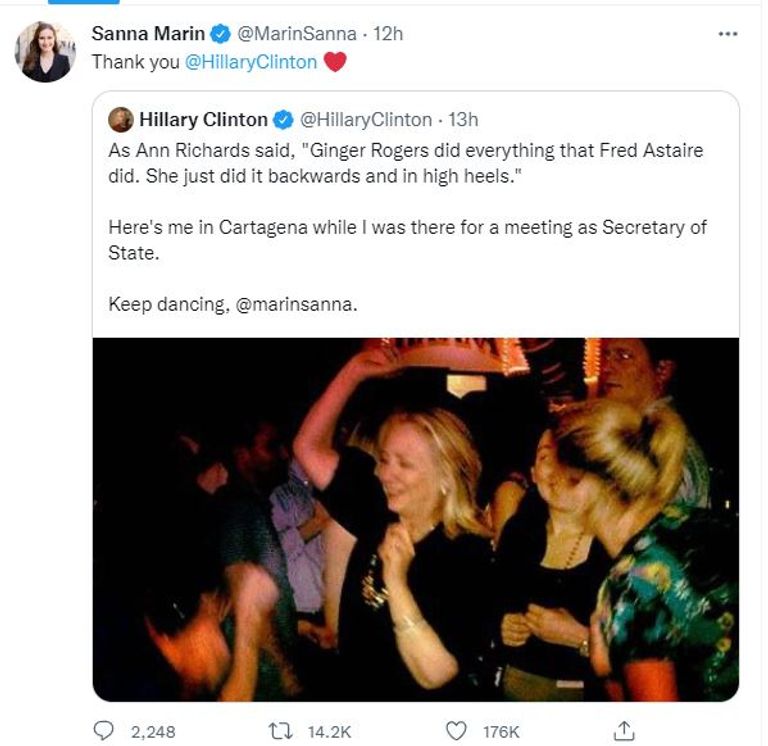The image size is (768, 746).
Task: Click the reply speech bubble icon
Action: [103, 732]
